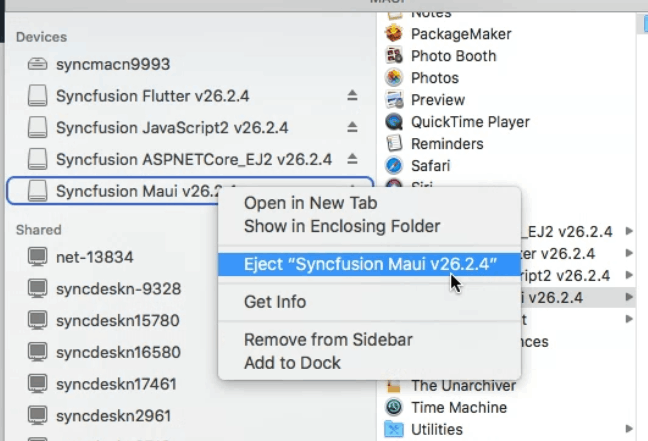Image resolution: width=648 pixels, height=441 pixels.
Task: Select syncdeskn15780 shared computer name
Action: (117, 321)
